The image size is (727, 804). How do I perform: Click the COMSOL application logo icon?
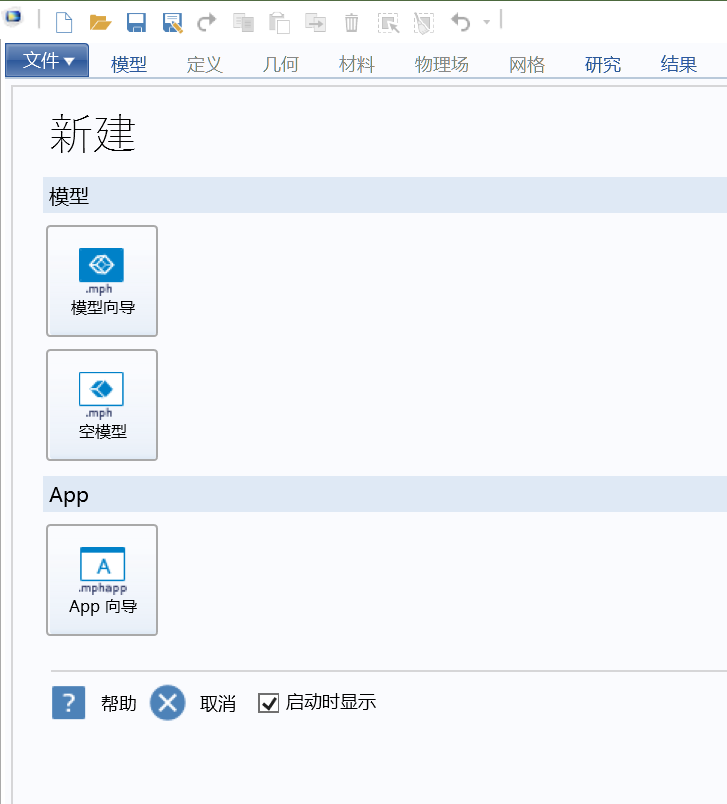click(13, 17)
